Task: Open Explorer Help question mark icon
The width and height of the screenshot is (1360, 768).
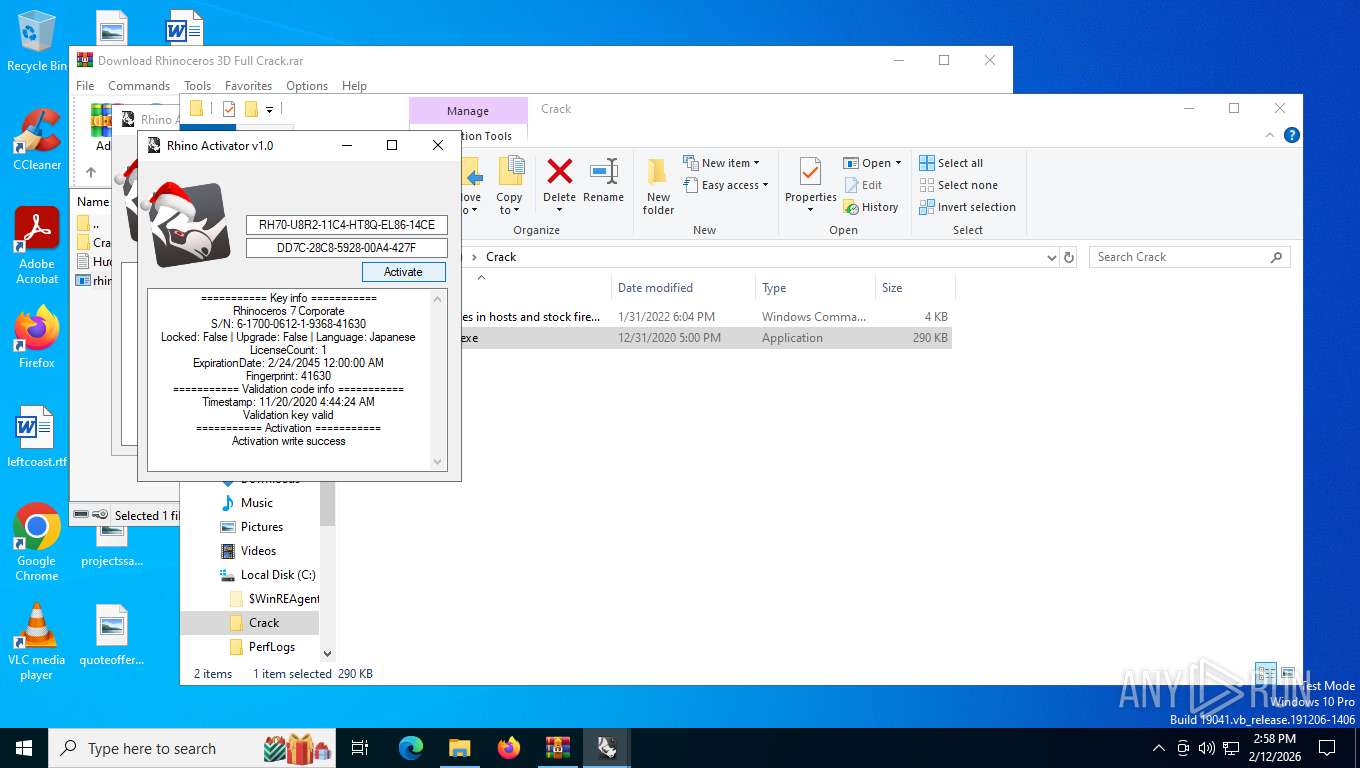Action: coord(1292,135)
